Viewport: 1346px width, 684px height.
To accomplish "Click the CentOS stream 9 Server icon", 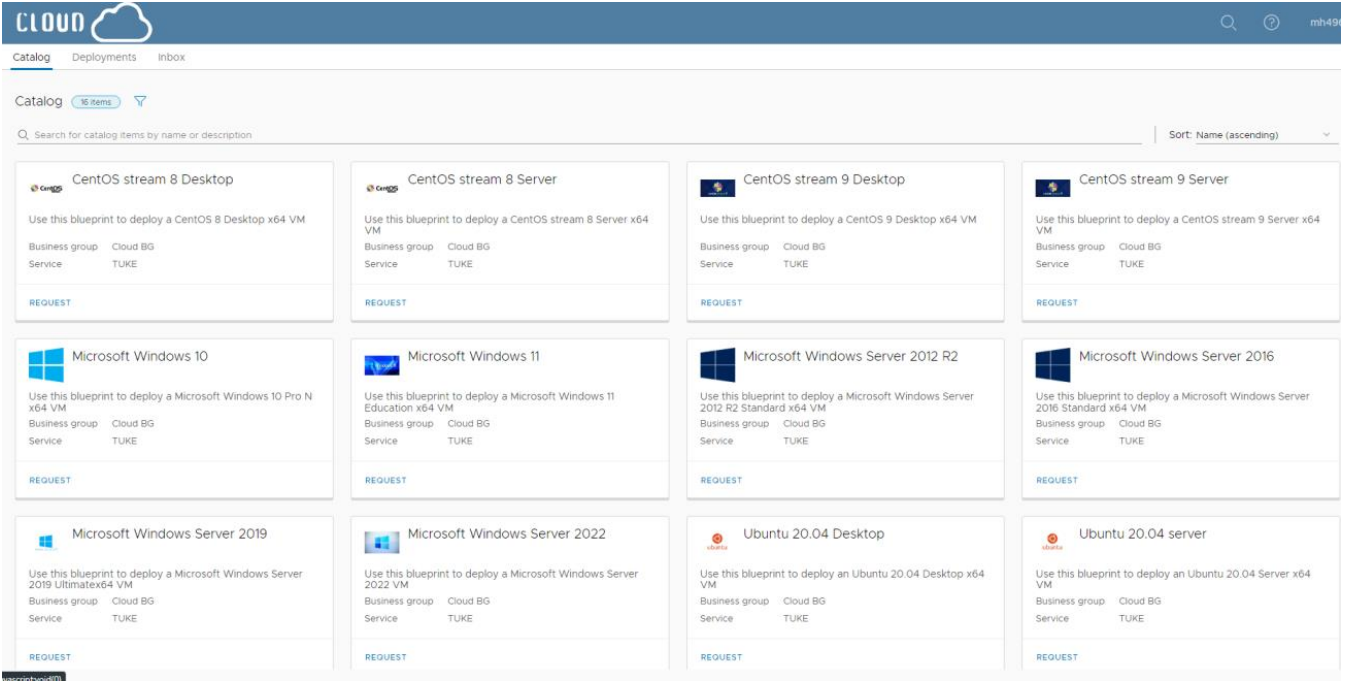I will coord(1053,188).
